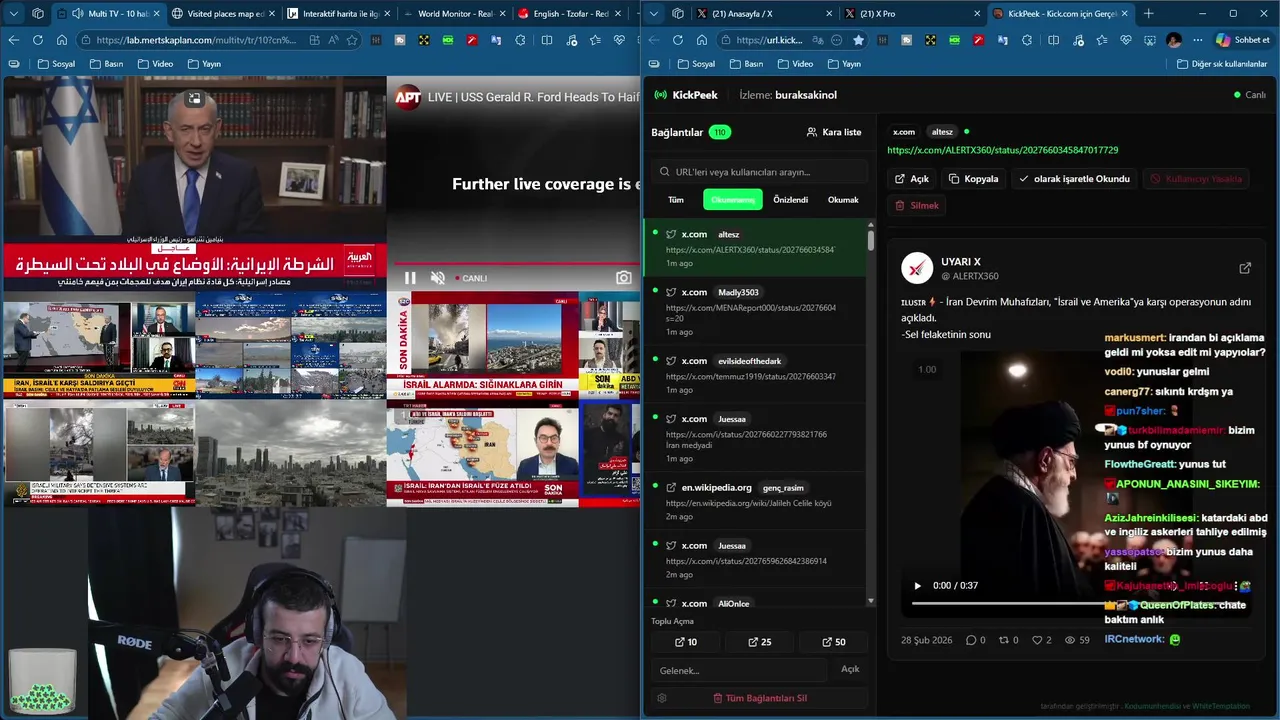
Task: Click the picture-in-picture icon on the Netanyahu video
Action: point(194,98)
